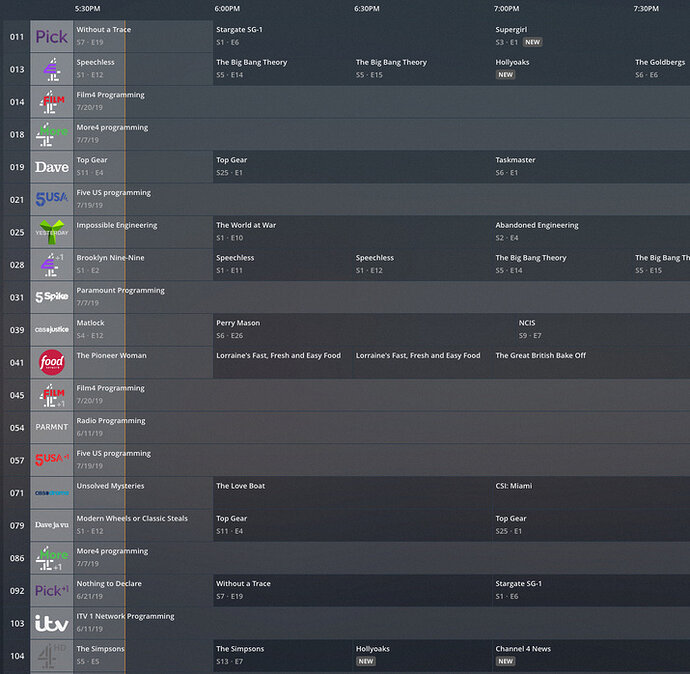Select Modern Wheels or Classic Steals S1 E12
690x674 pixels.
pyautogui.click(x=143, y=525)
